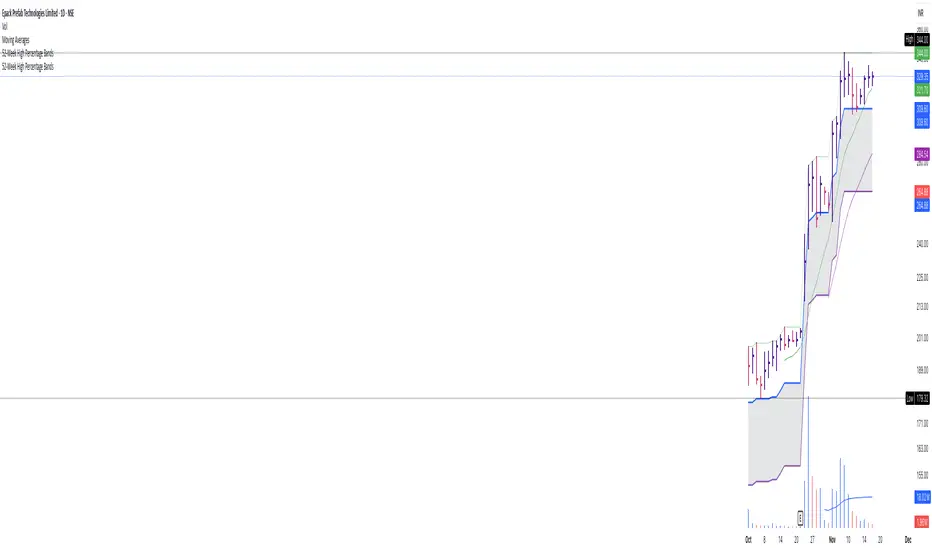Click the event marker icon on the time axis
The height and width of the screenshot is (550, 932).
click(801, 518)
